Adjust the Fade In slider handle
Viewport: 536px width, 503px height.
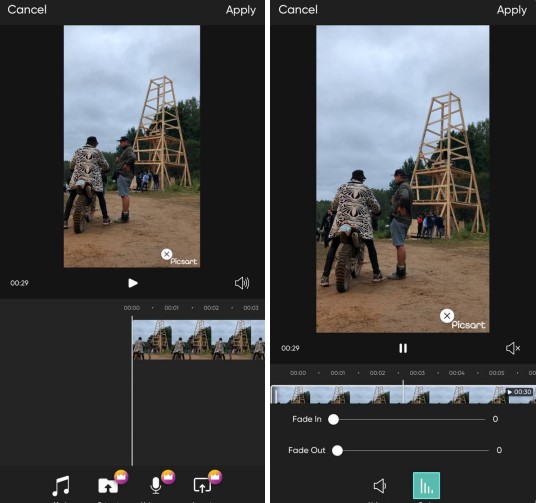pyautogui.click(x=333, y=419)
